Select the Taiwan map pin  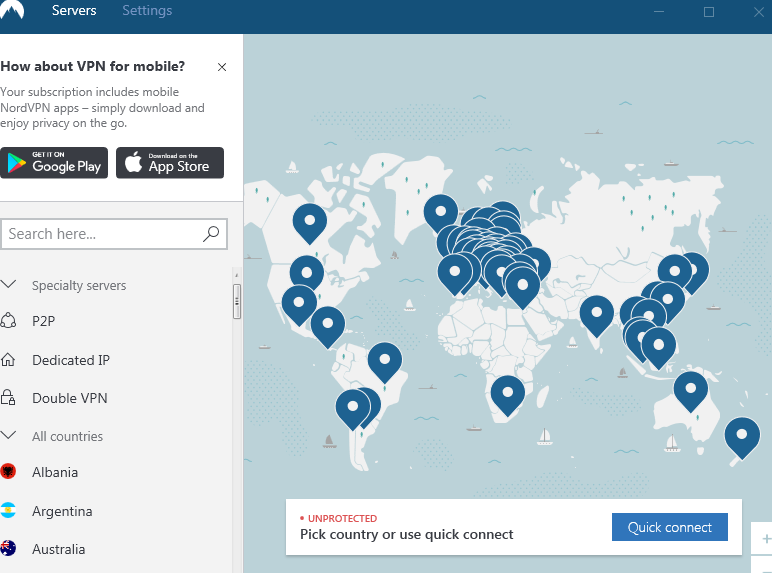[668, 302]
